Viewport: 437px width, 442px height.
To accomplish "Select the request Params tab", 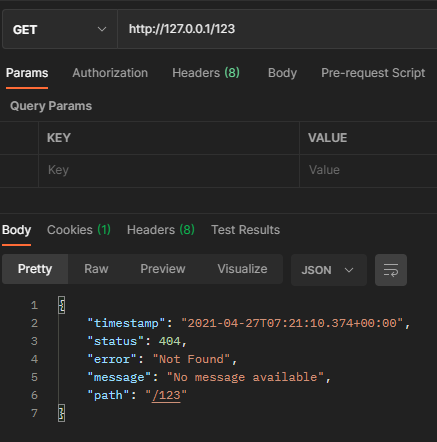I will (27, 73).
